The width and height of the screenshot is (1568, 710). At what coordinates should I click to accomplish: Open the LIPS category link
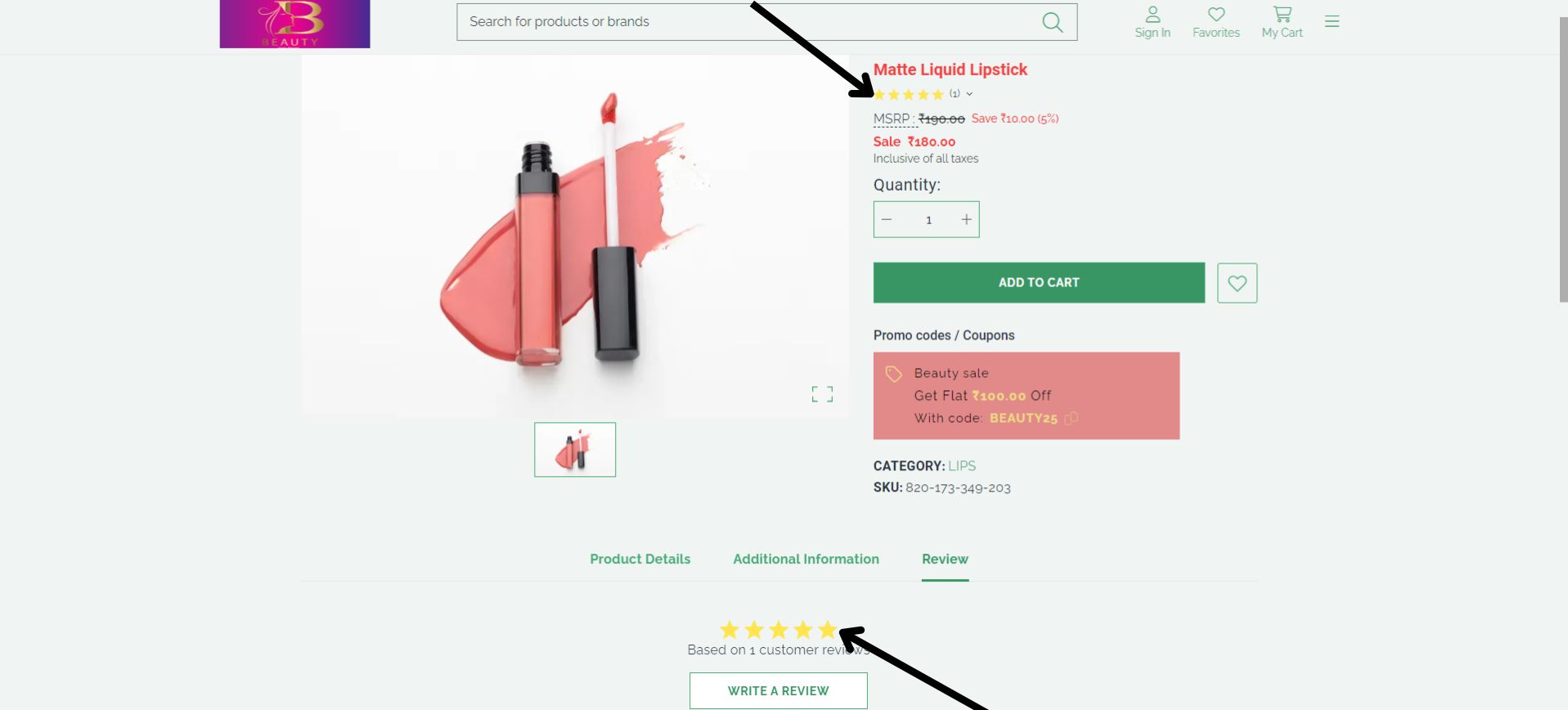pos(962,466)
